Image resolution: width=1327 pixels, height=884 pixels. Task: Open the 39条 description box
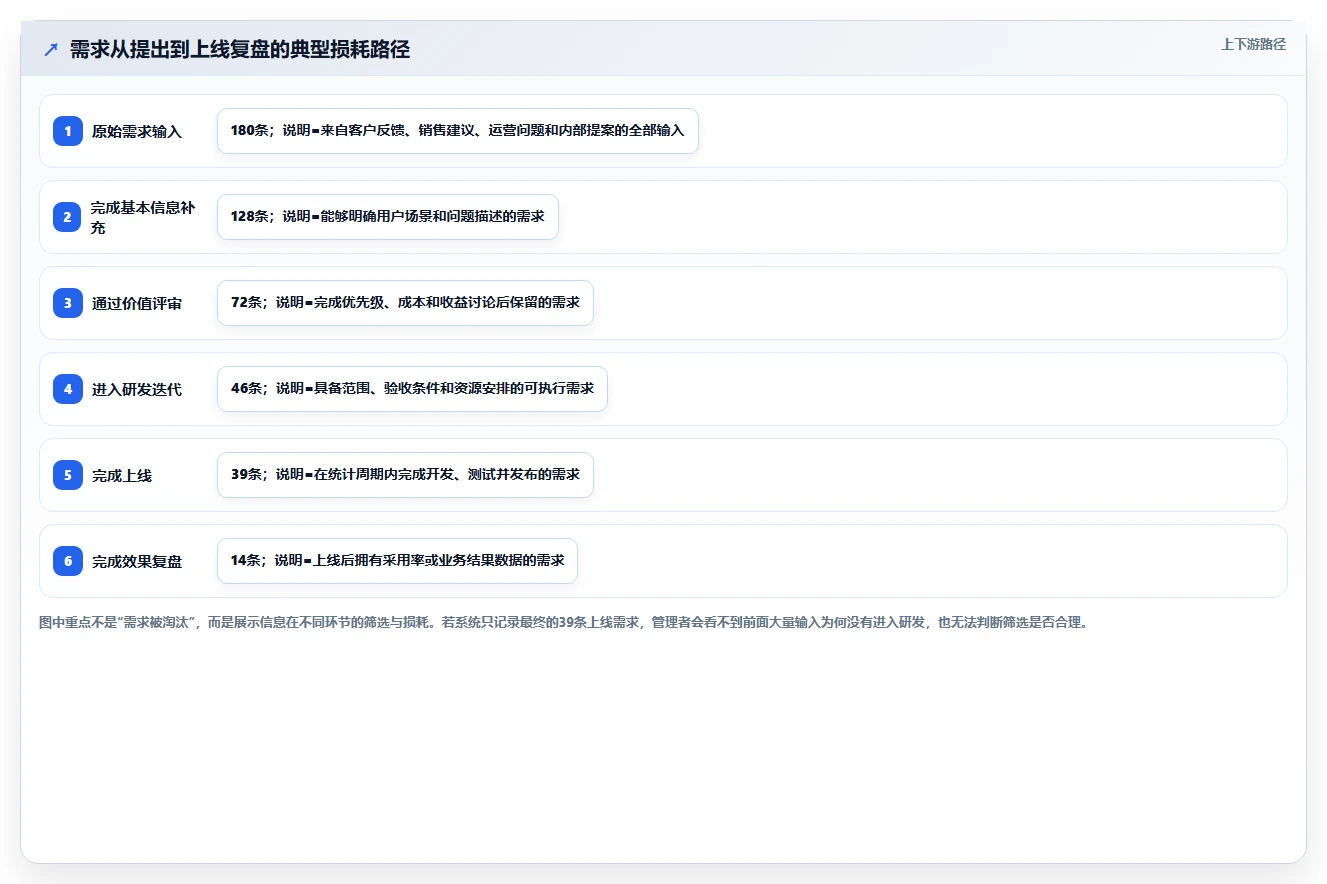click(x=405, y=475)
